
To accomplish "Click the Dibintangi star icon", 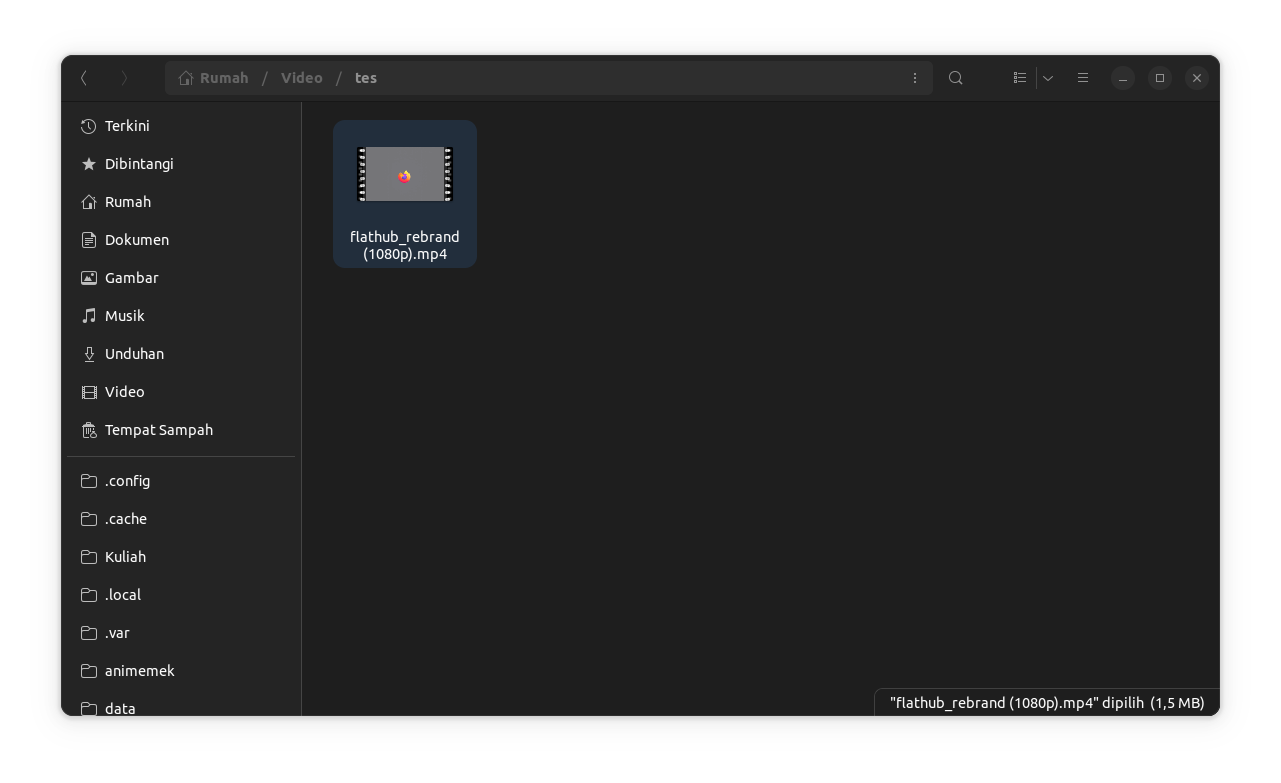I will pyautogui.click(x=89, y=164).
